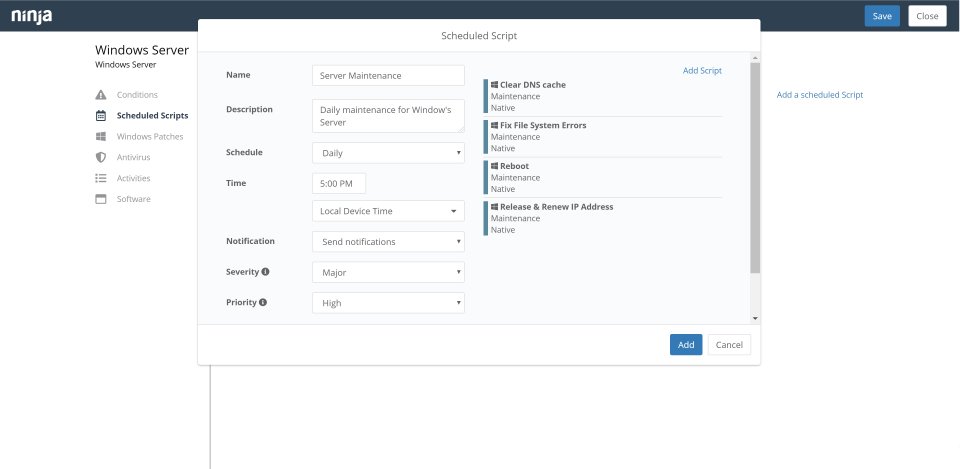
Task: Click the Name input field
Action: 388,76
